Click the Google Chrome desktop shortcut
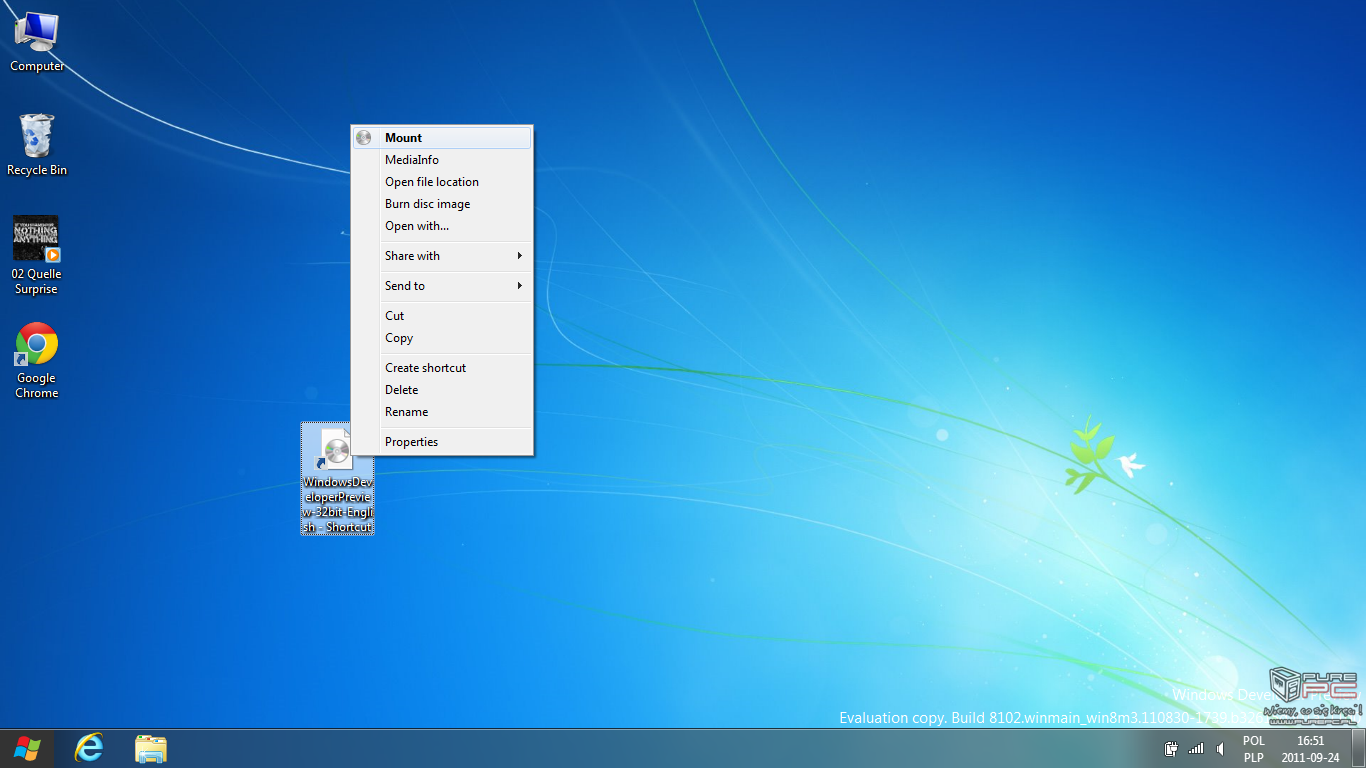 (x=37, y=360)
